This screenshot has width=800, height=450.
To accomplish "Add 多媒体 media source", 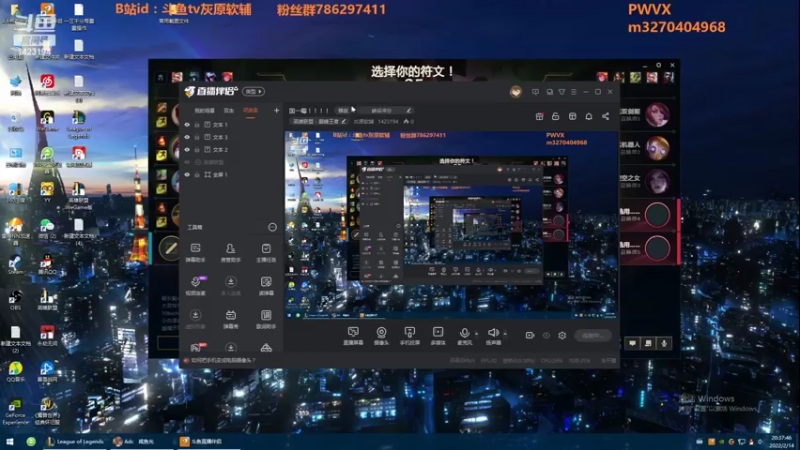I will [x=438, y=336].
